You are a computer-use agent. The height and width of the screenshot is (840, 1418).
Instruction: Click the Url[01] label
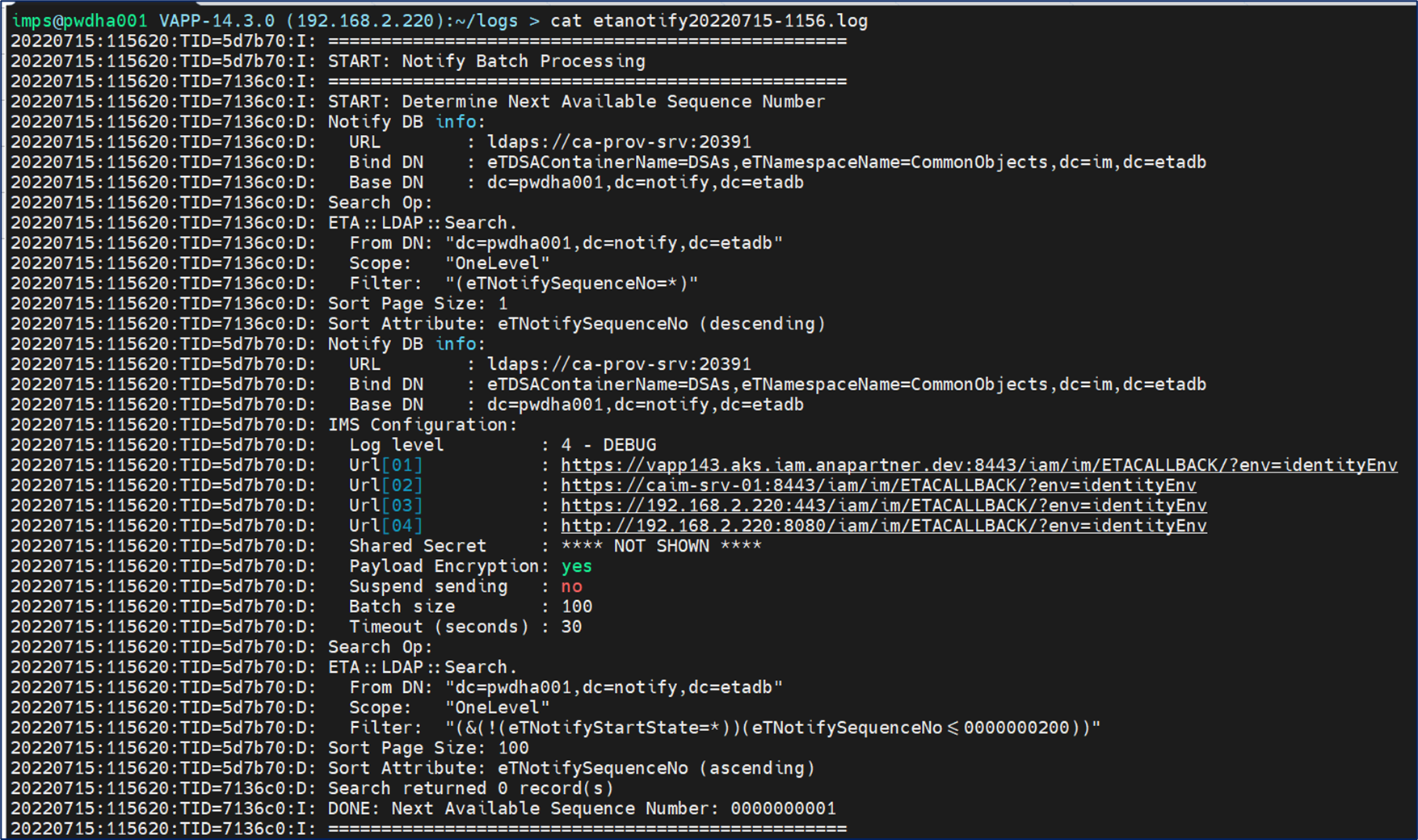tap(385, 465)
